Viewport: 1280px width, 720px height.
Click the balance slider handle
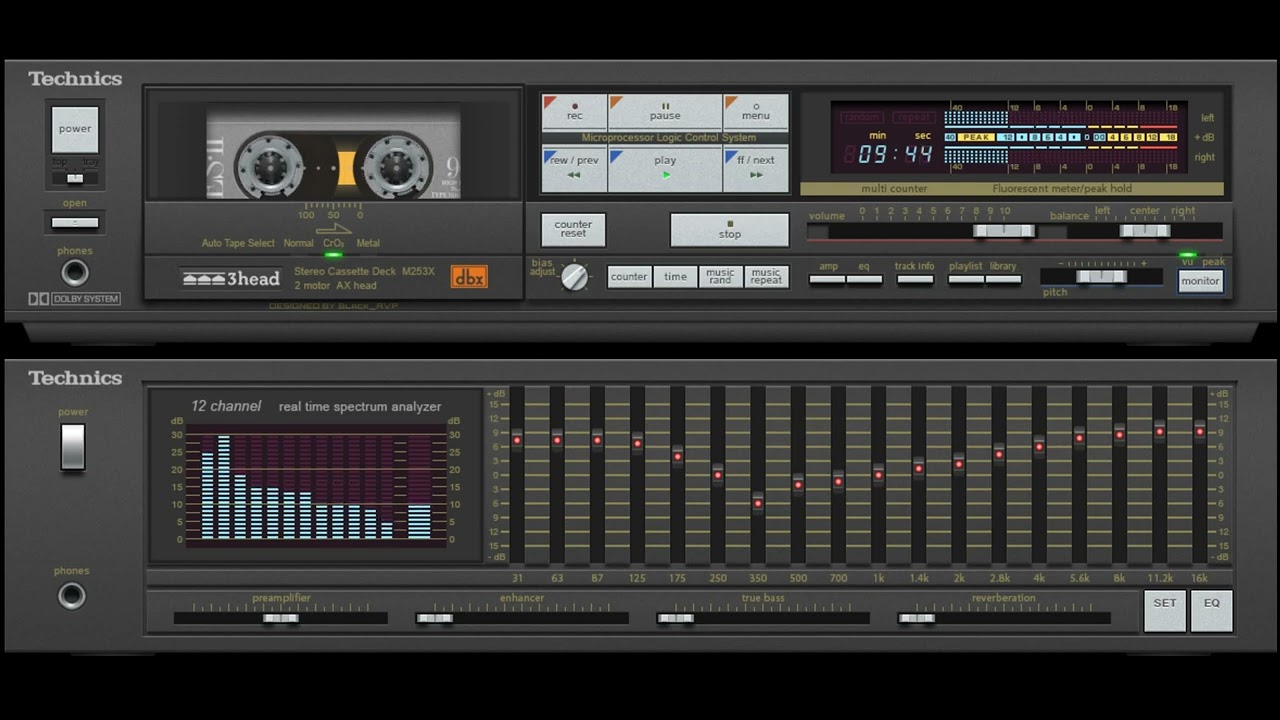coord(1145,231)
